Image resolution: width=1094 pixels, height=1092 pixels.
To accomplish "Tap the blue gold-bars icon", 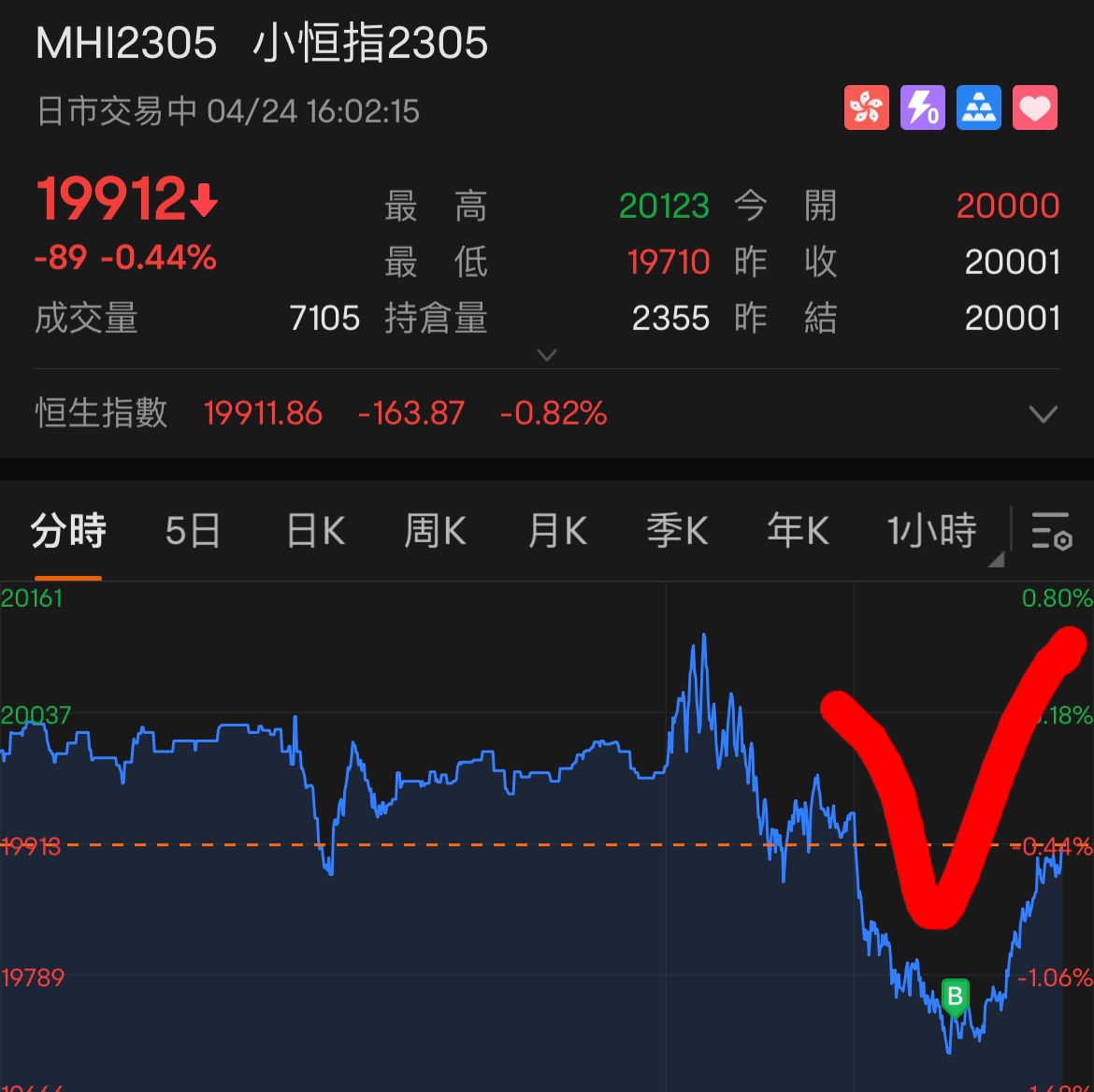I will pyautogui.click(x=978, y=108).
